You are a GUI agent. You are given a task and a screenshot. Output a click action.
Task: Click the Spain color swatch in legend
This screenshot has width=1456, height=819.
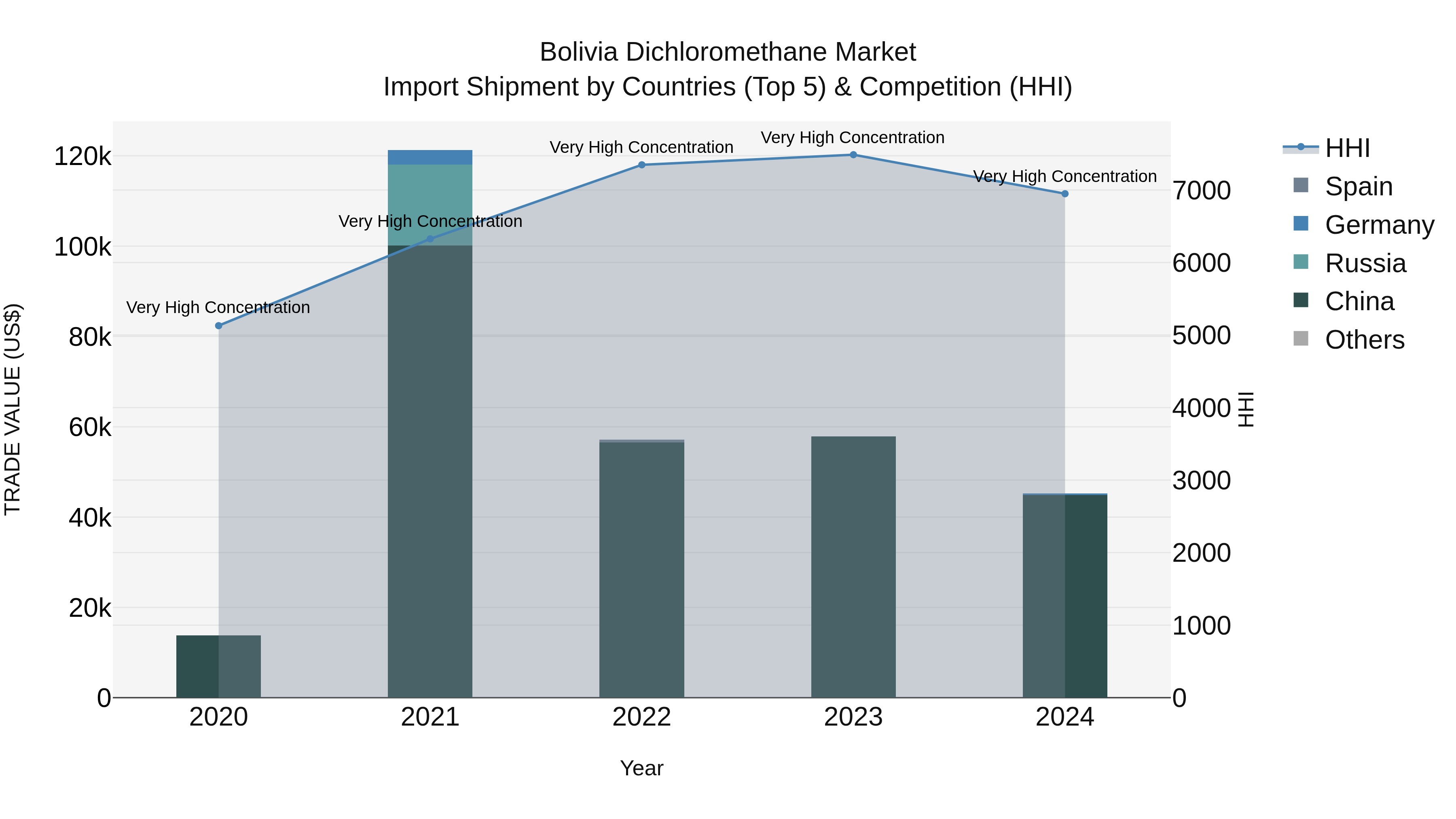click(x=1301, y=185)
